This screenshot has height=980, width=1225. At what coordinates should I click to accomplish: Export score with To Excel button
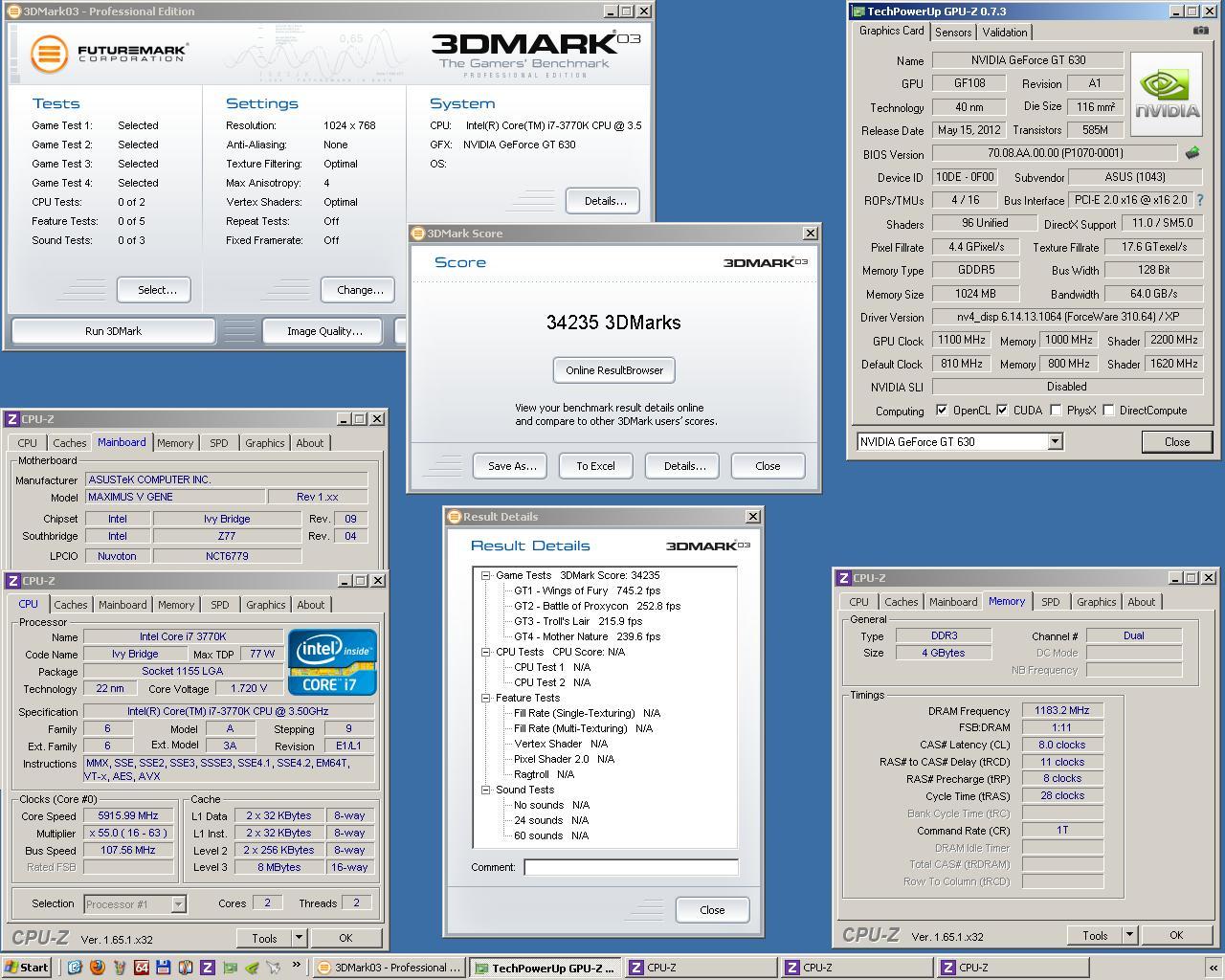click(595, 466)
